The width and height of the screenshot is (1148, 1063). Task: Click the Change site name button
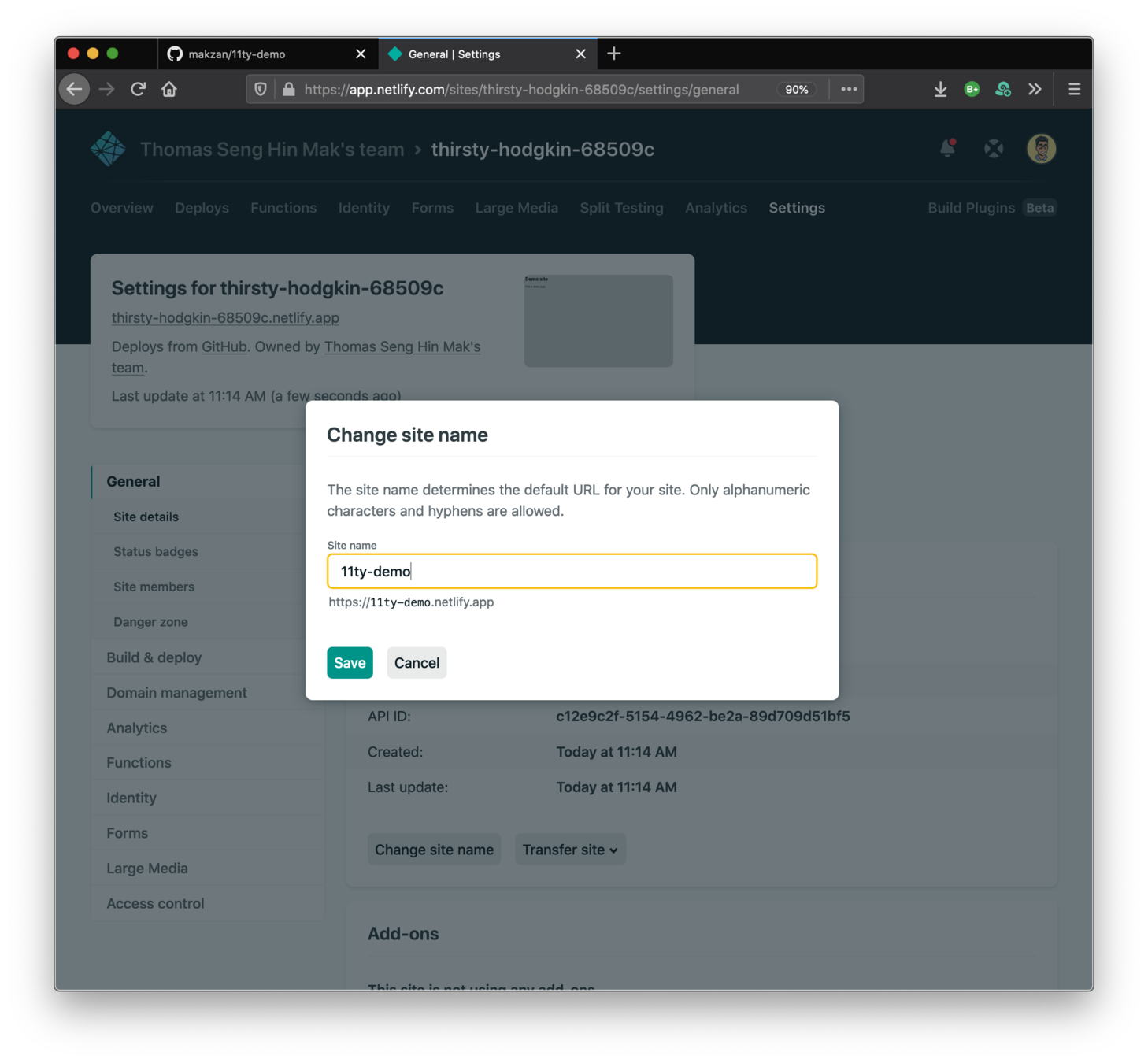pyautogui.click(x=434, y=850)
